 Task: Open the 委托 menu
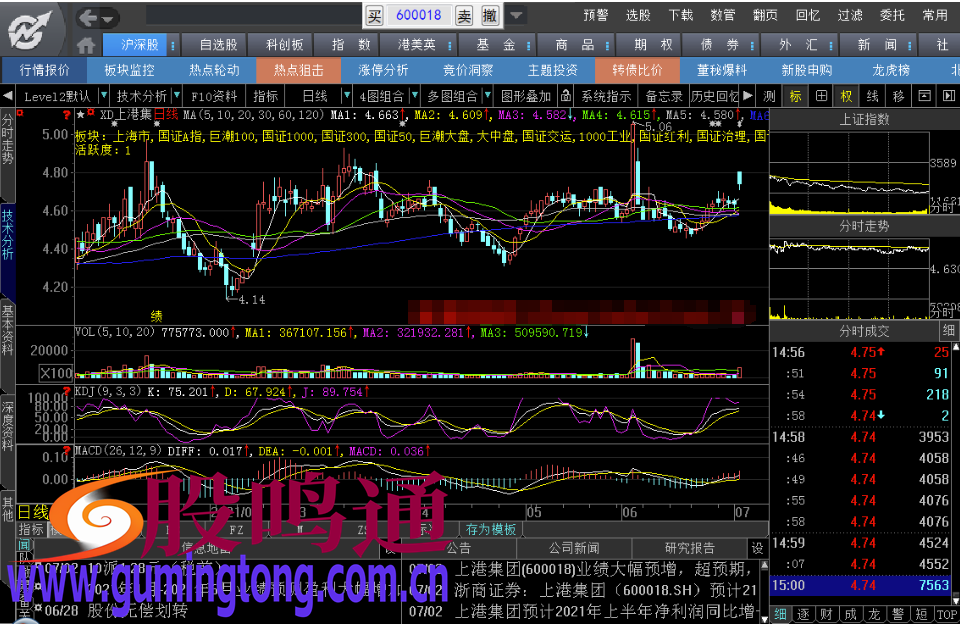click(892, 15)
